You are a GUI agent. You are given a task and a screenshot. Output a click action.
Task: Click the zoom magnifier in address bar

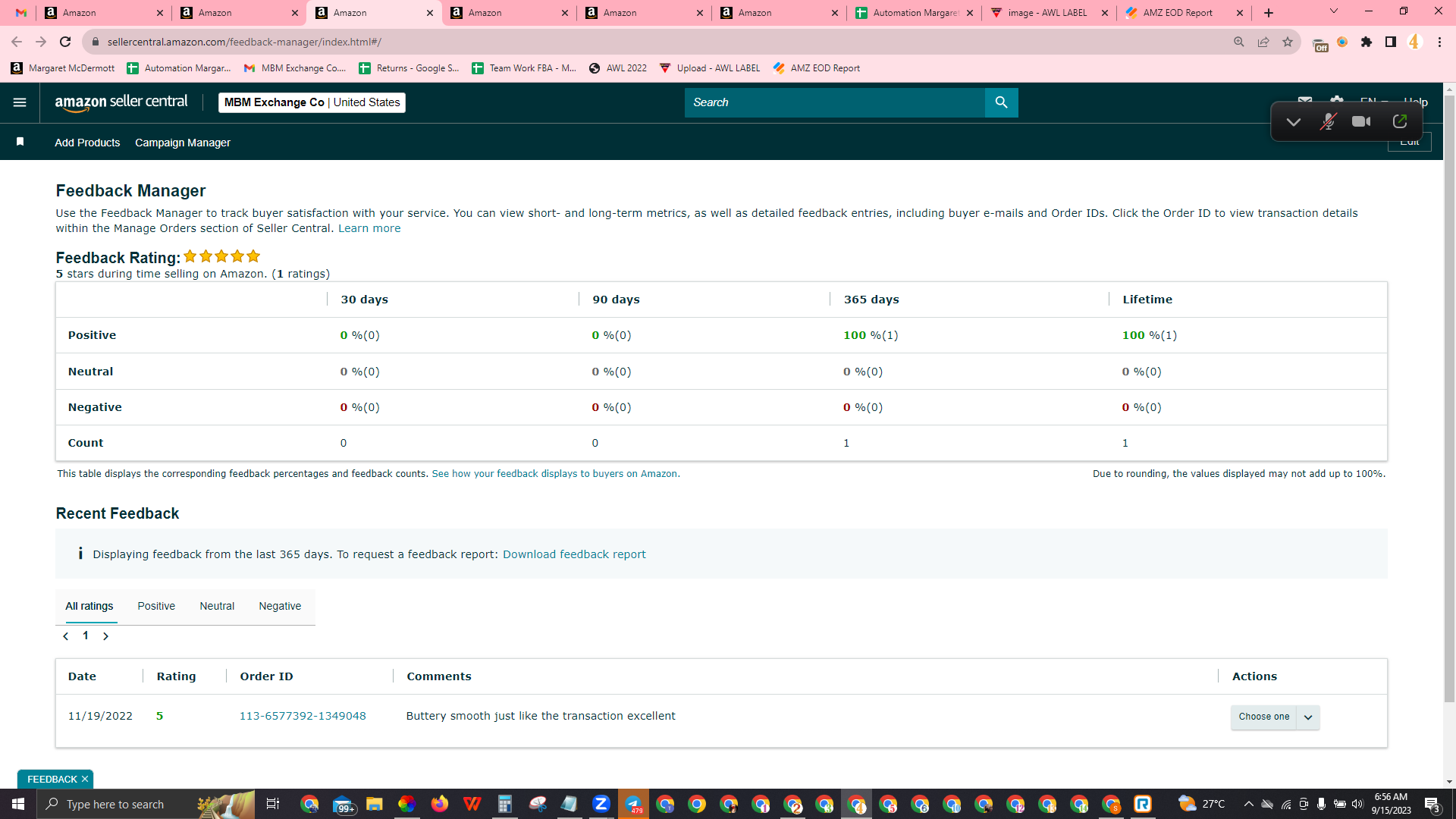[1239, 42]
